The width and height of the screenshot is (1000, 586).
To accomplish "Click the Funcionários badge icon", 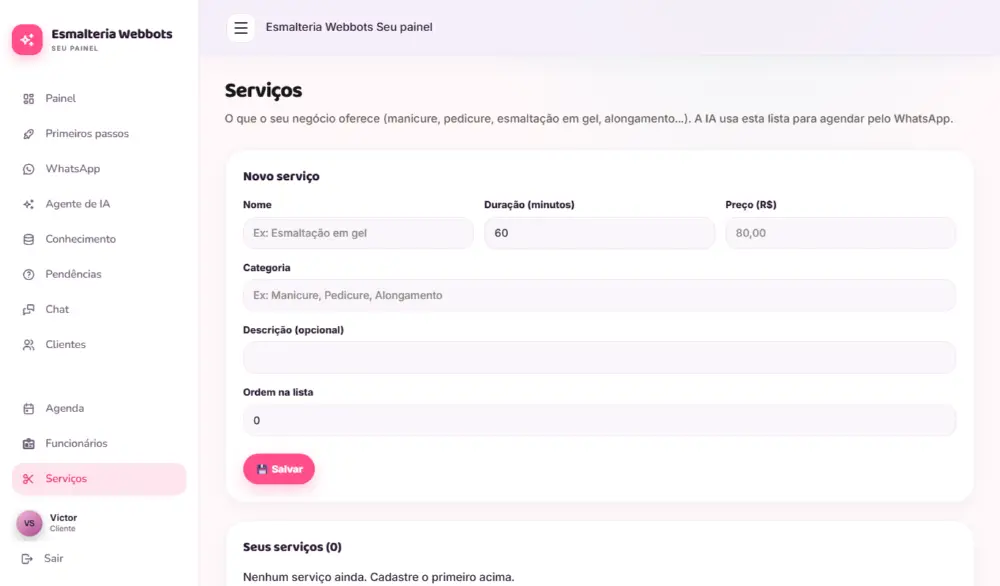I will pyautogui.click(x=29, y=443).
